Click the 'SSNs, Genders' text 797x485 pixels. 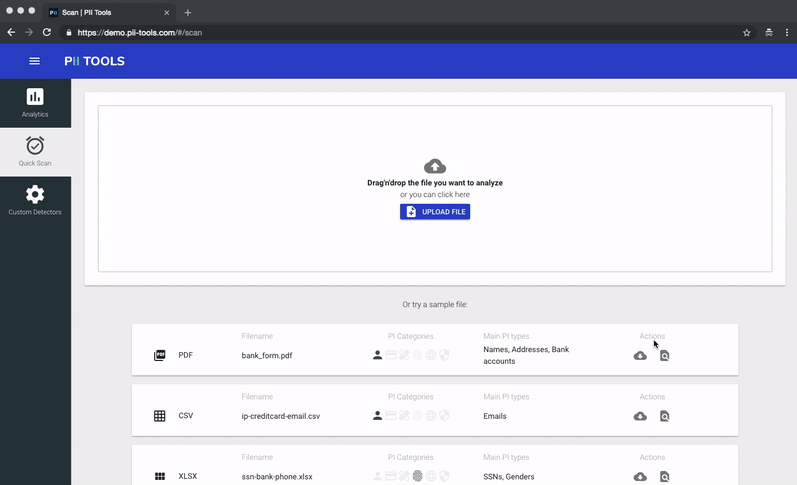point(509,476)
